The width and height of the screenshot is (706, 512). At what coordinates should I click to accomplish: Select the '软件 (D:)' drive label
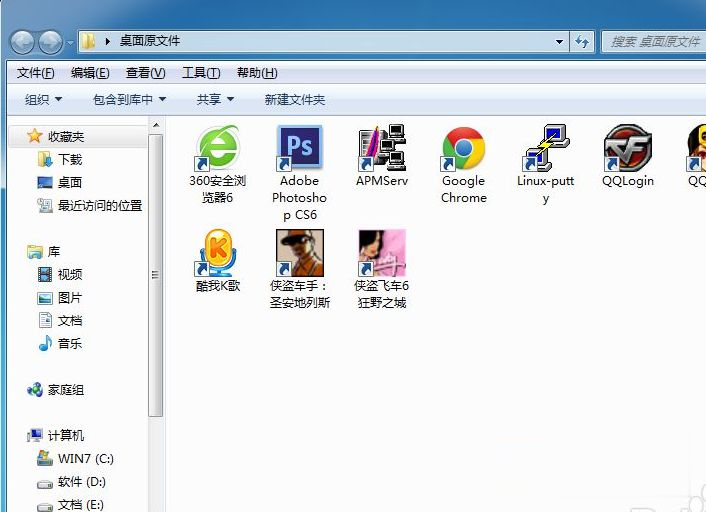[x=81, y=482]
